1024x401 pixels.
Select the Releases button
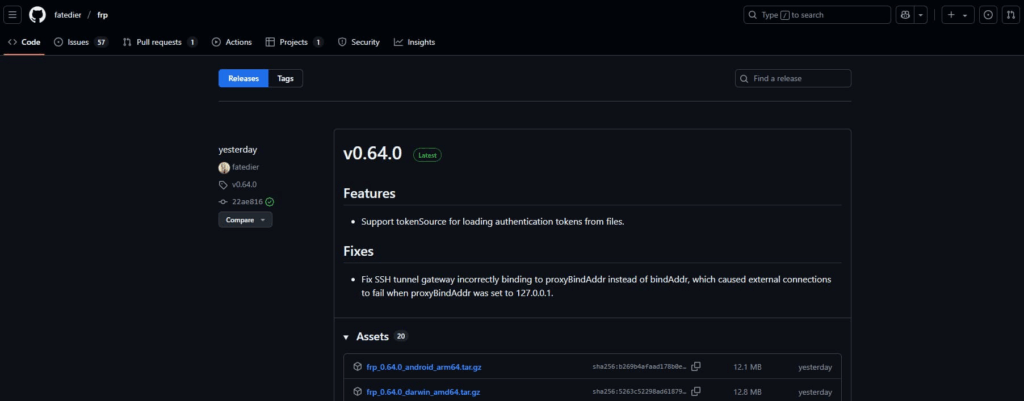(x=243, y=78)
